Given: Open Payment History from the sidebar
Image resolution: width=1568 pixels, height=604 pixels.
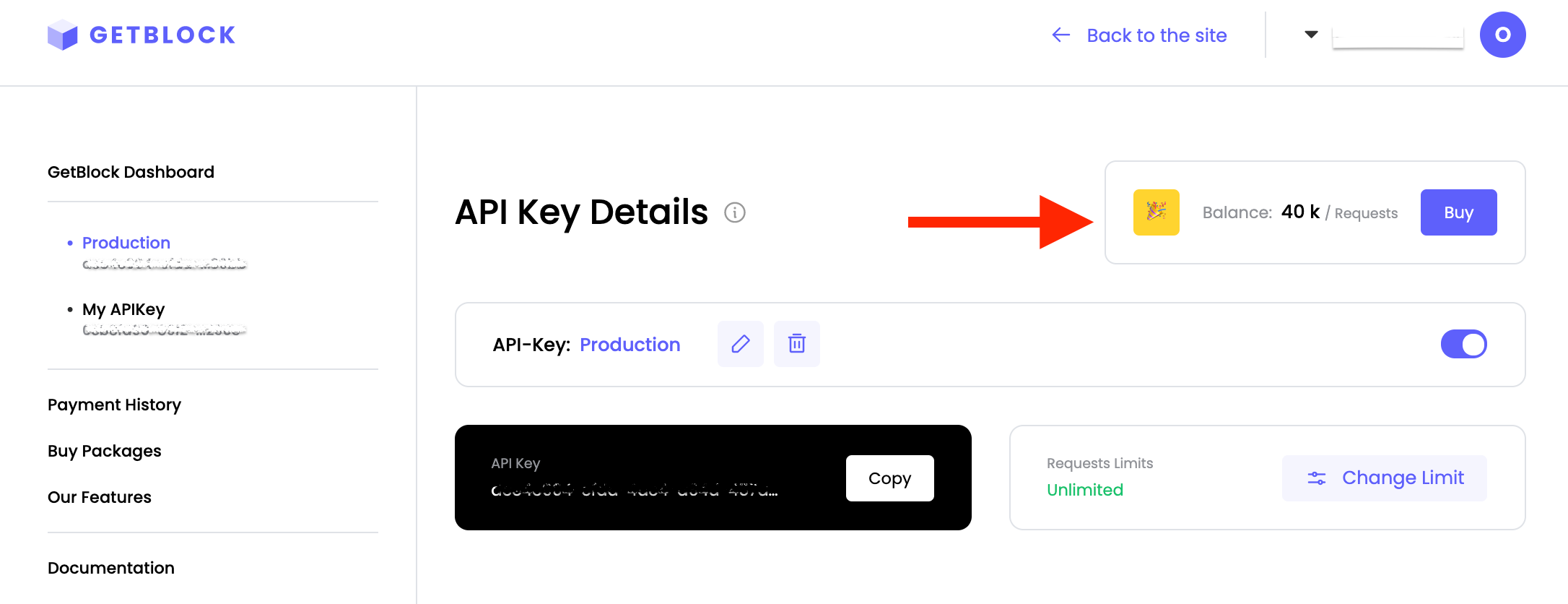Looking at the screenshot, I should pos(114,405).
